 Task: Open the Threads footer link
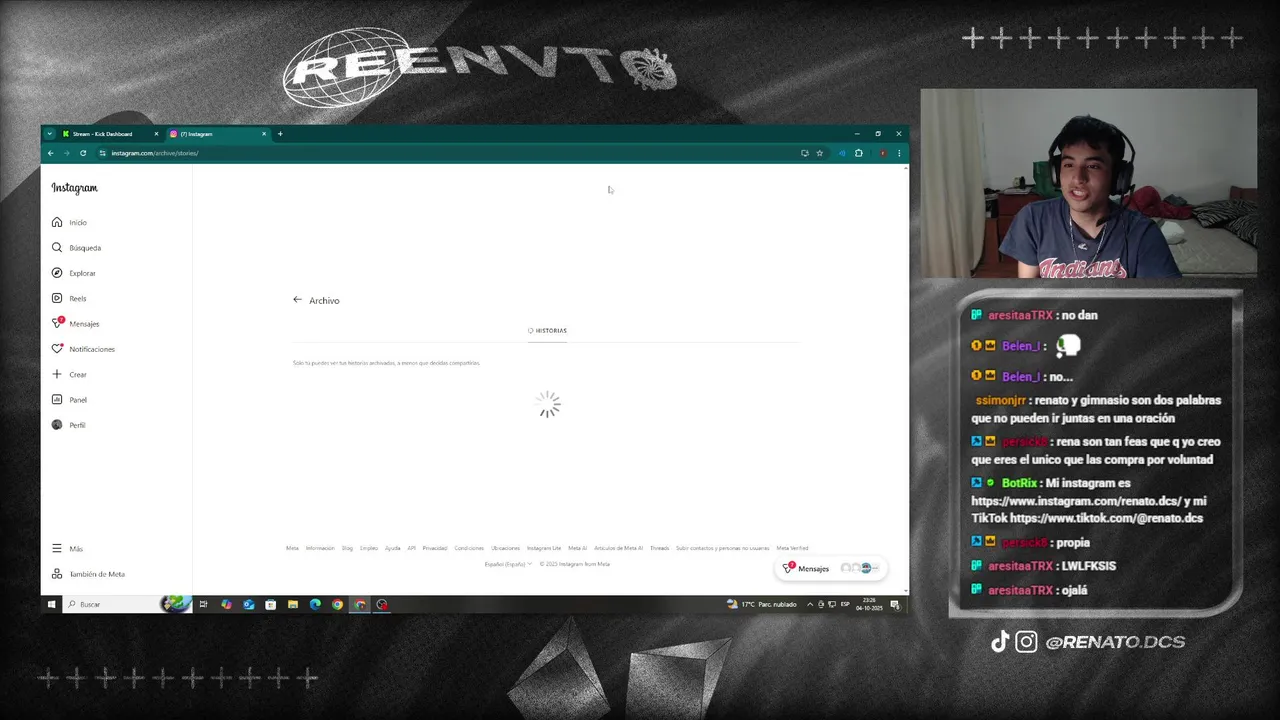click(x=660, y=548)
